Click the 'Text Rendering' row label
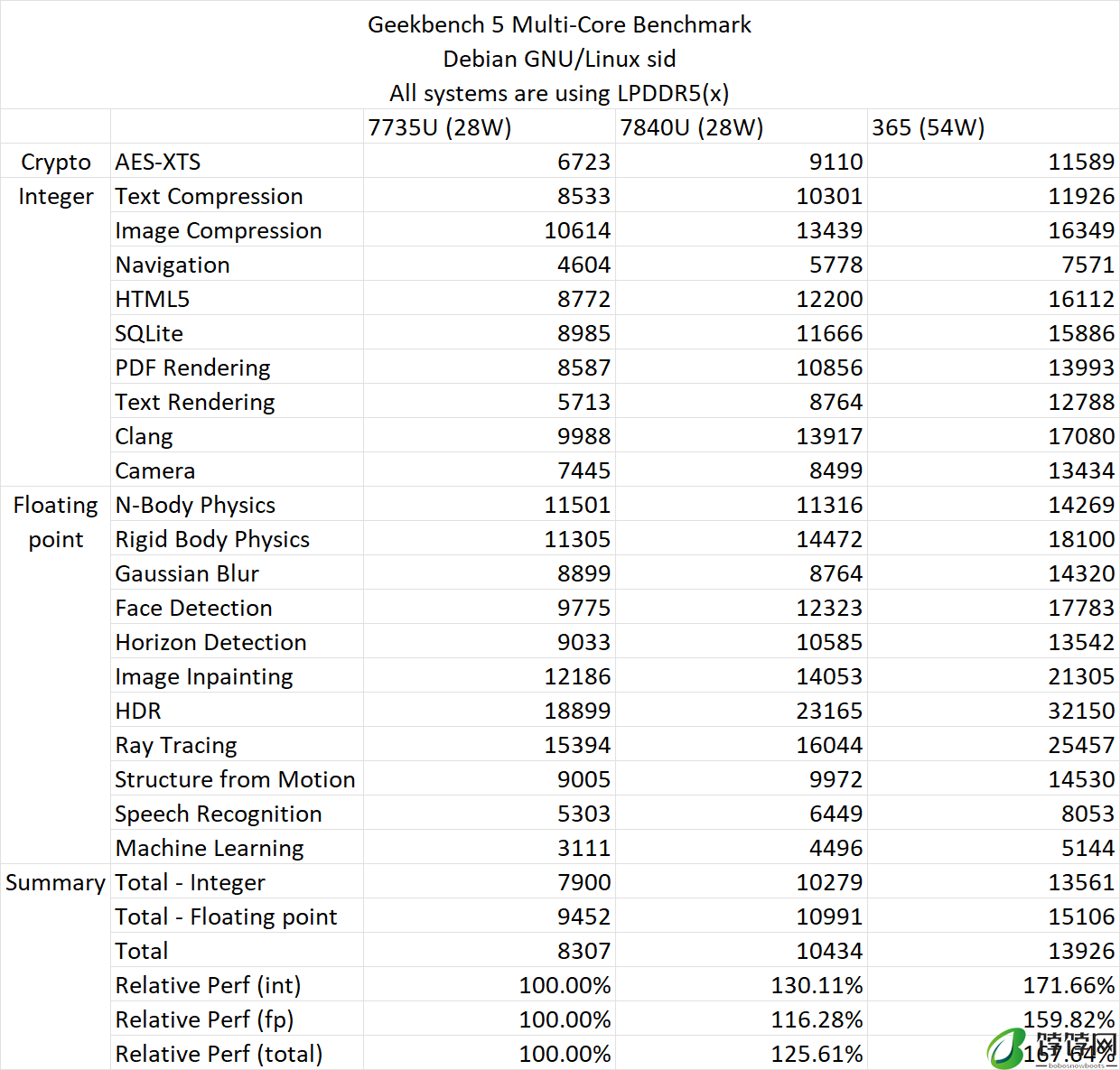Image resolution: width=1120 pixels, height=1070 pixels. [195, 402]
